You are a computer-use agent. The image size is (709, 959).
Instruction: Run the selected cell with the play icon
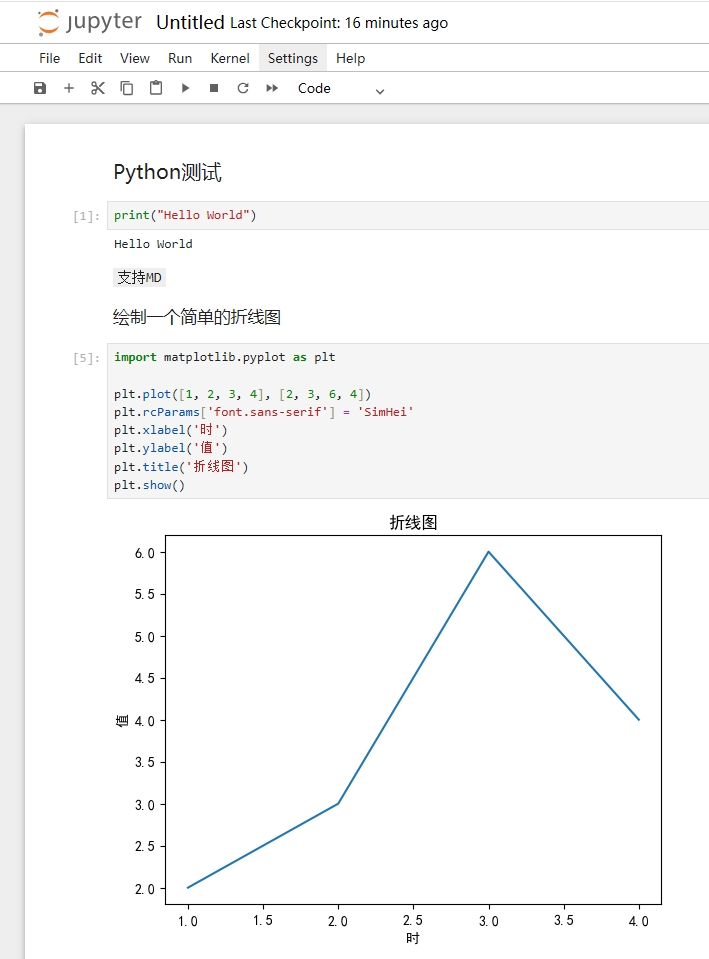[185, 88]
